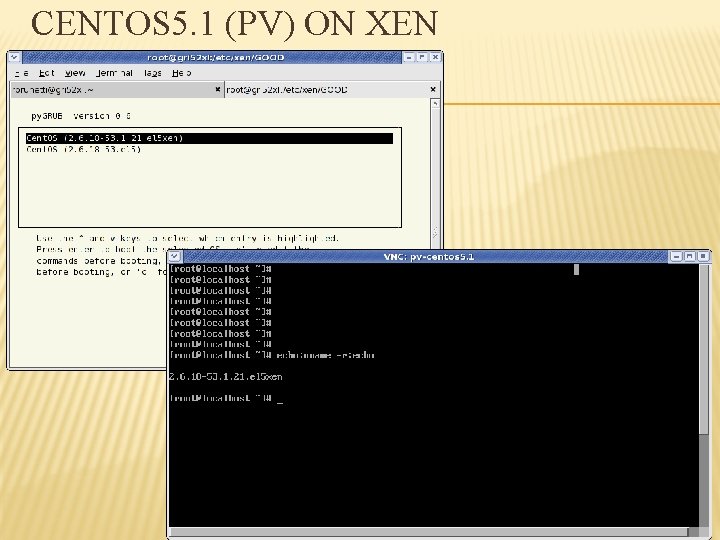Maximize the terminal window
720x540 pixels.
point(422,57)
